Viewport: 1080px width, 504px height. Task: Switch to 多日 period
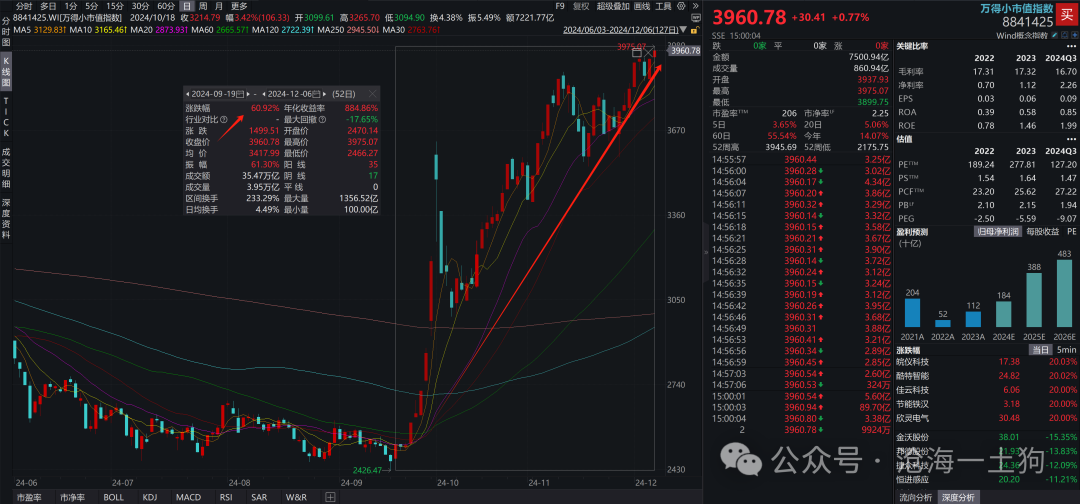(48, 6)
